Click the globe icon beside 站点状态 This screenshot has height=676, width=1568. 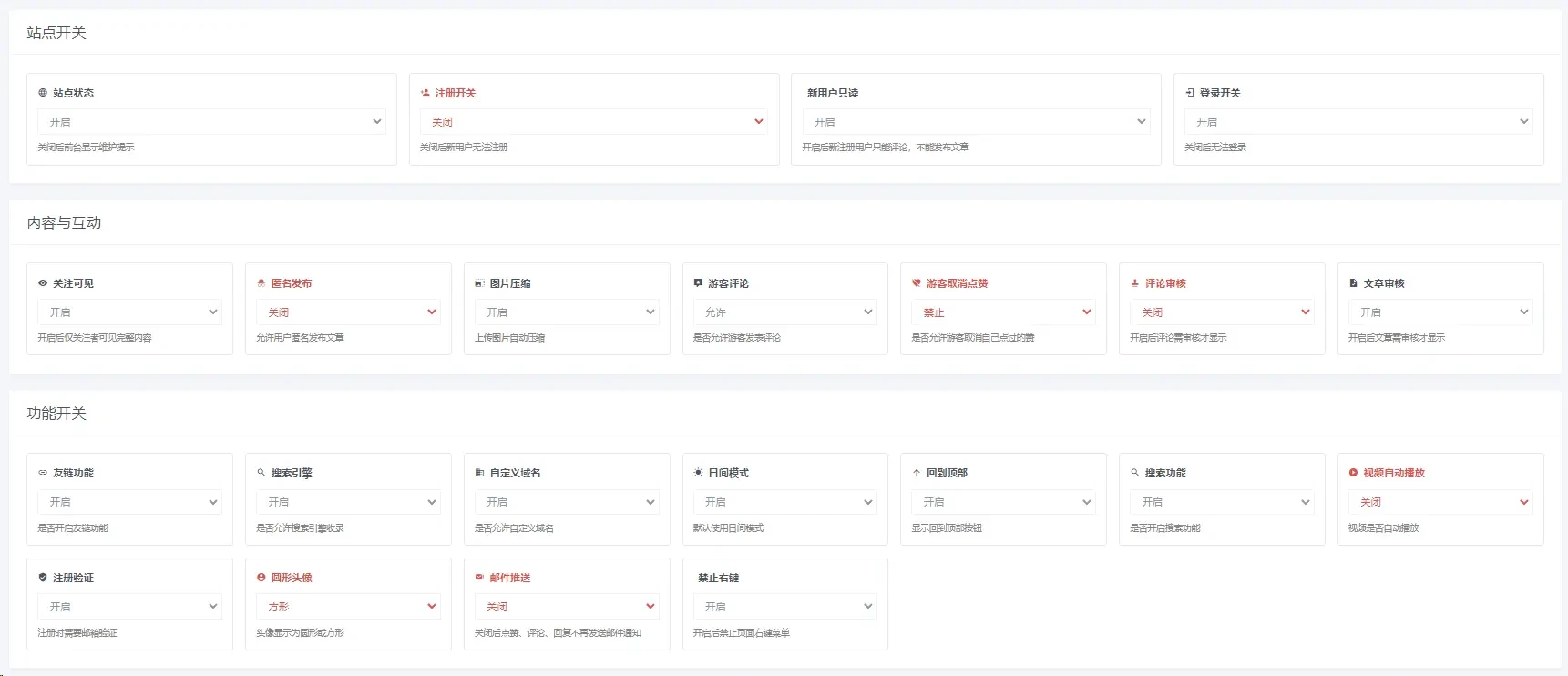tap(43, 93)
